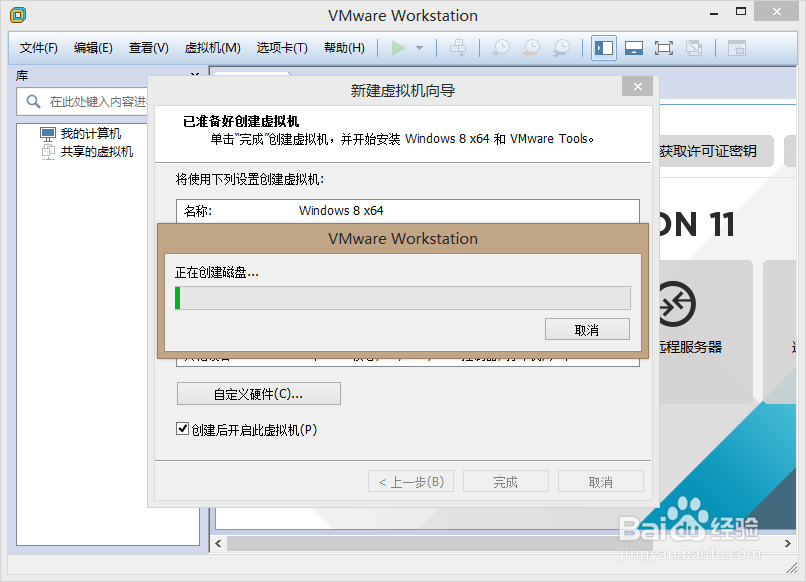The width and height of the screenshot is (806, 582).
Task: Click the take snapshot clock icon
Action: pos(501,48)
